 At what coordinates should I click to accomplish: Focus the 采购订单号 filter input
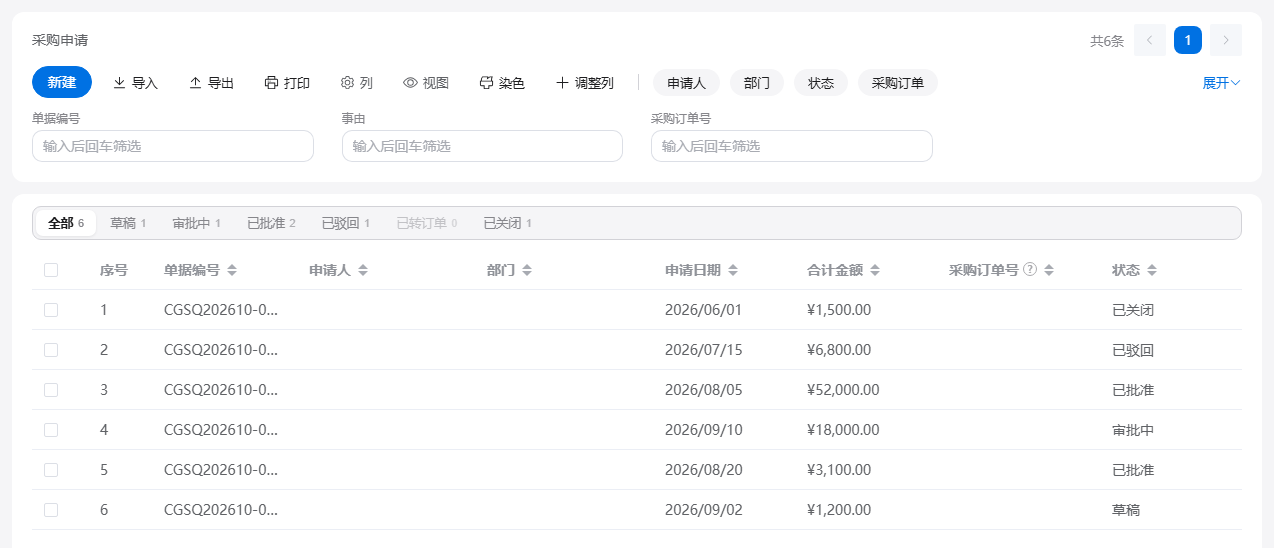point(792,146)
